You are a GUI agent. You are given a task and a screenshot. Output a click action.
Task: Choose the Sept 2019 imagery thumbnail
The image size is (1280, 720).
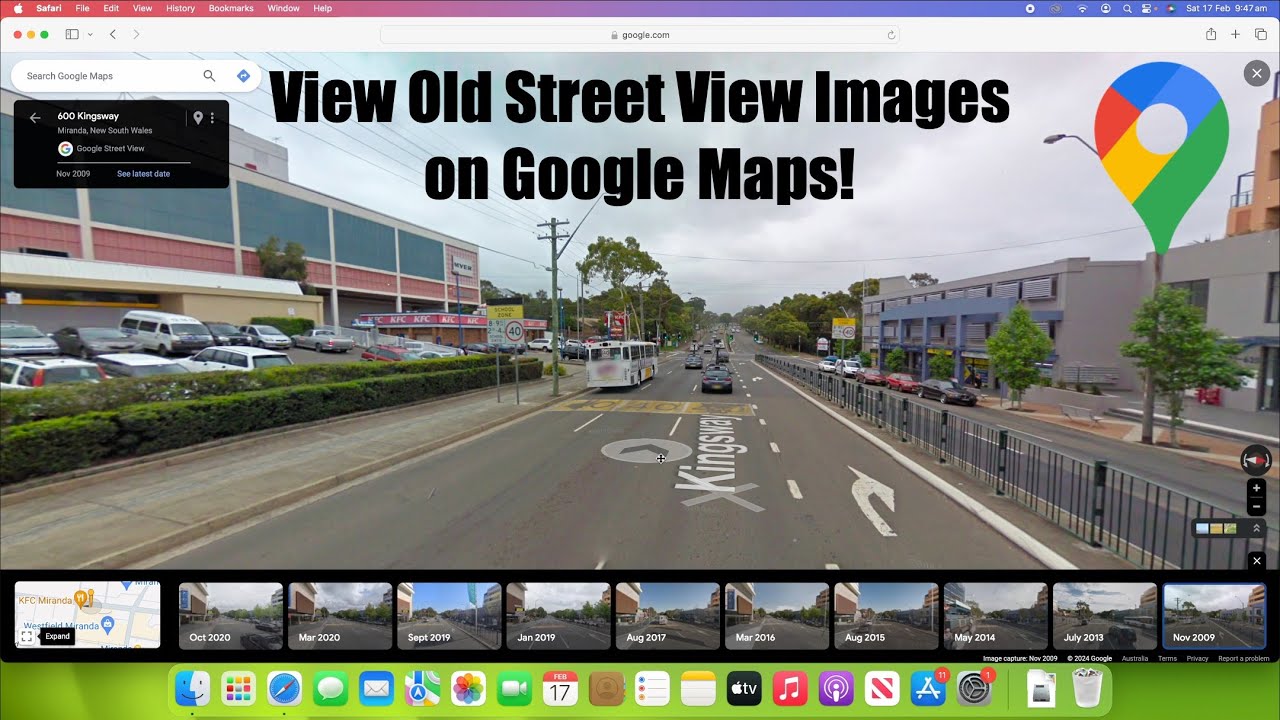pos(449,616)
